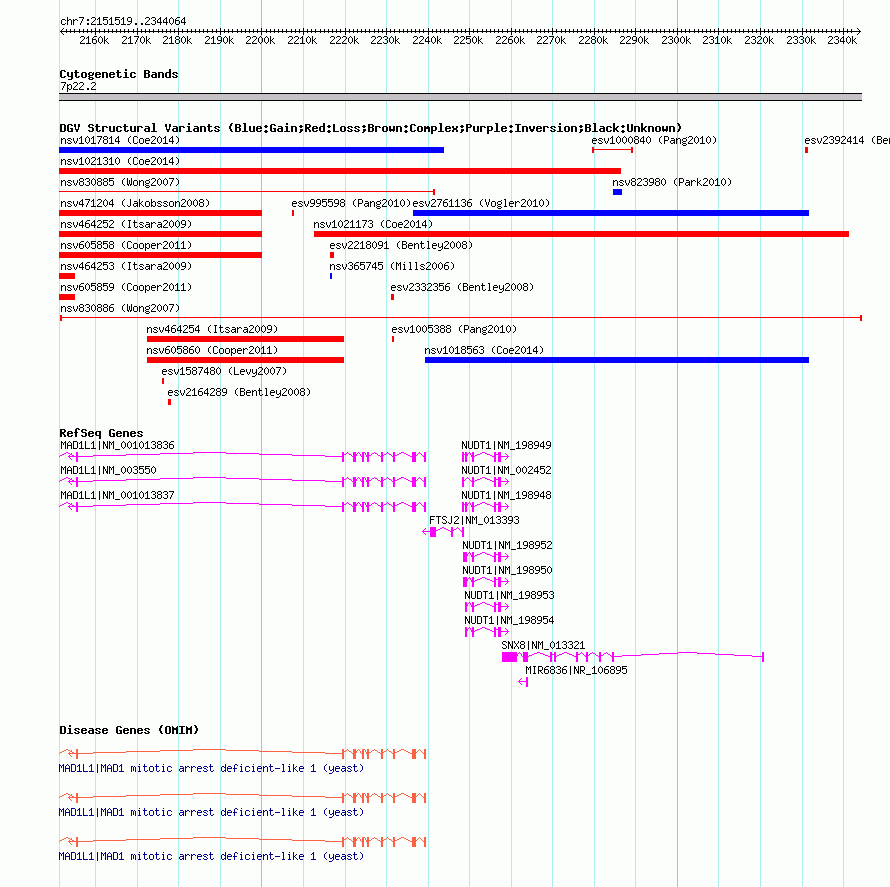Select variant label esv2164289 (Bentley2008)
This screenshot has width=890, height=887.
tap(239, 392)
